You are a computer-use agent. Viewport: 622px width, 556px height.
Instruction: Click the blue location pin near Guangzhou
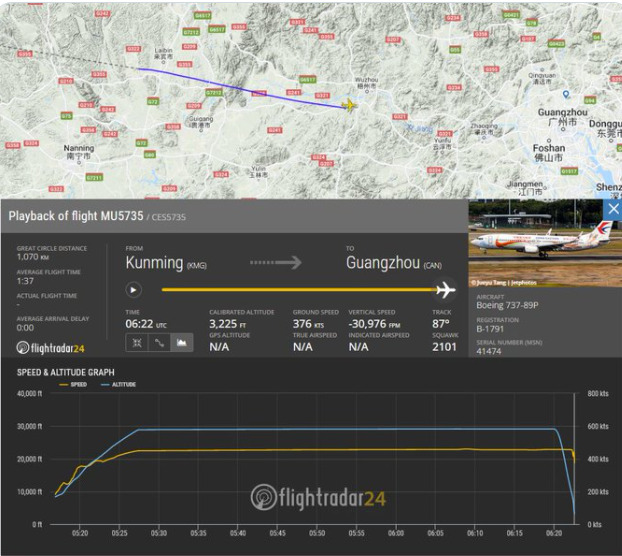tap(566, 94)
